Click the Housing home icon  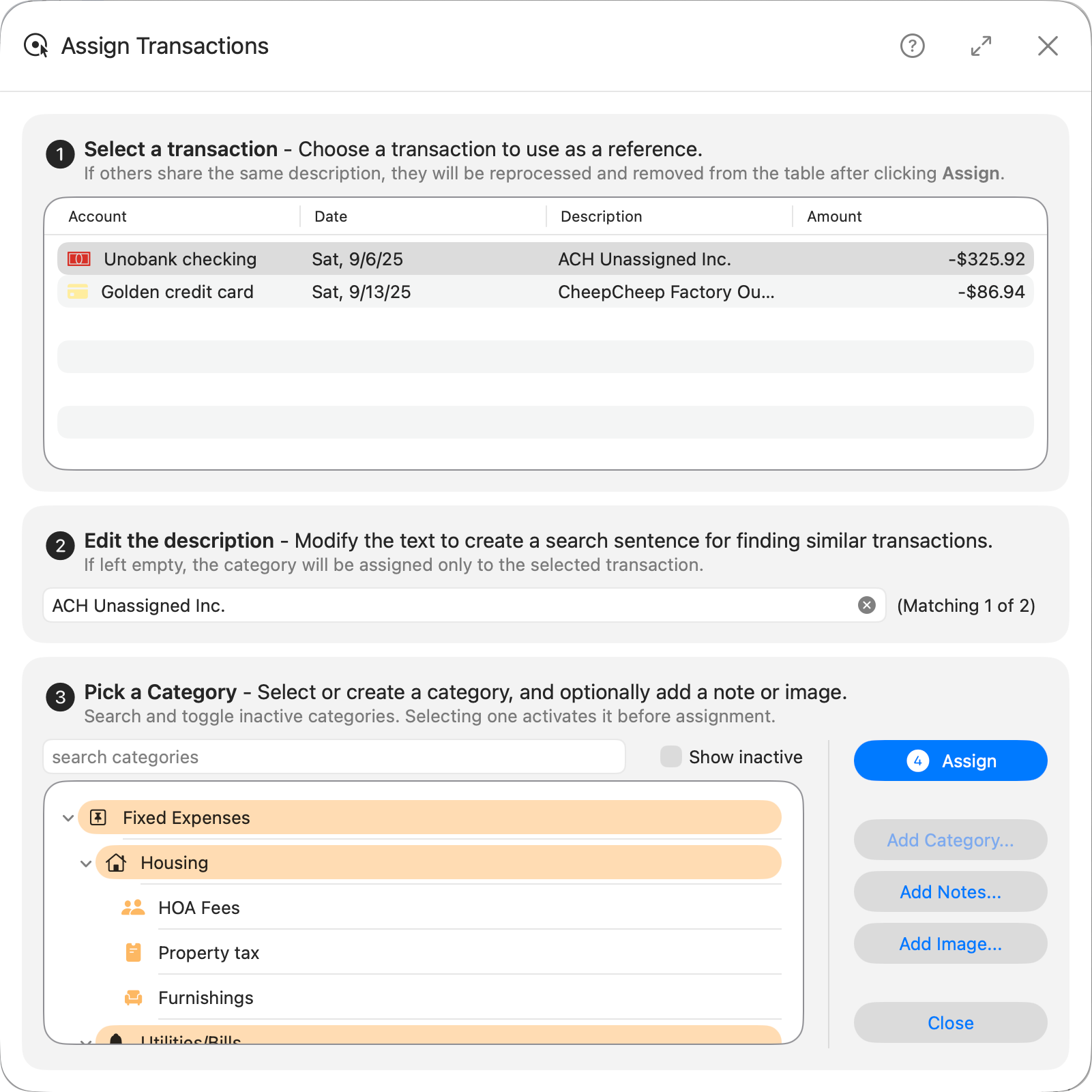point(116,862)
